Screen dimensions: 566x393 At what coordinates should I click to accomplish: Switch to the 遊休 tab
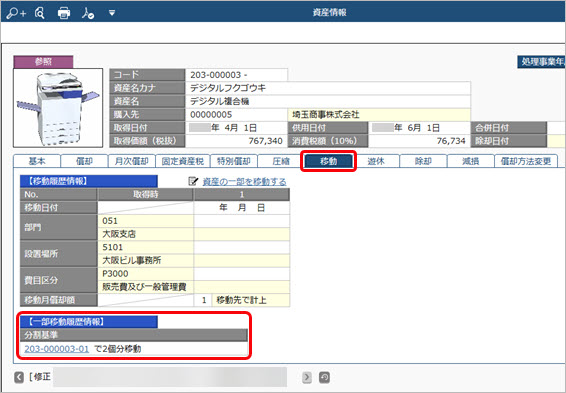(376, 161)
